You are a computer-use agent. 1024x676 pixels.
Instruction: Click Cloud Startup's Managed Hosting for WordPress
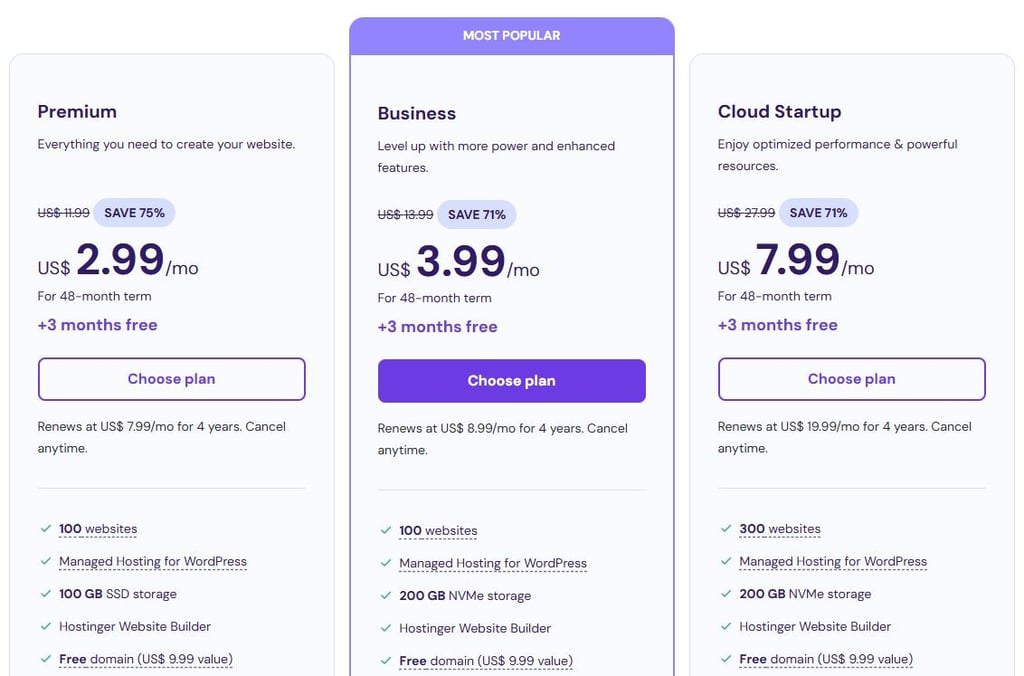(832, 561)
